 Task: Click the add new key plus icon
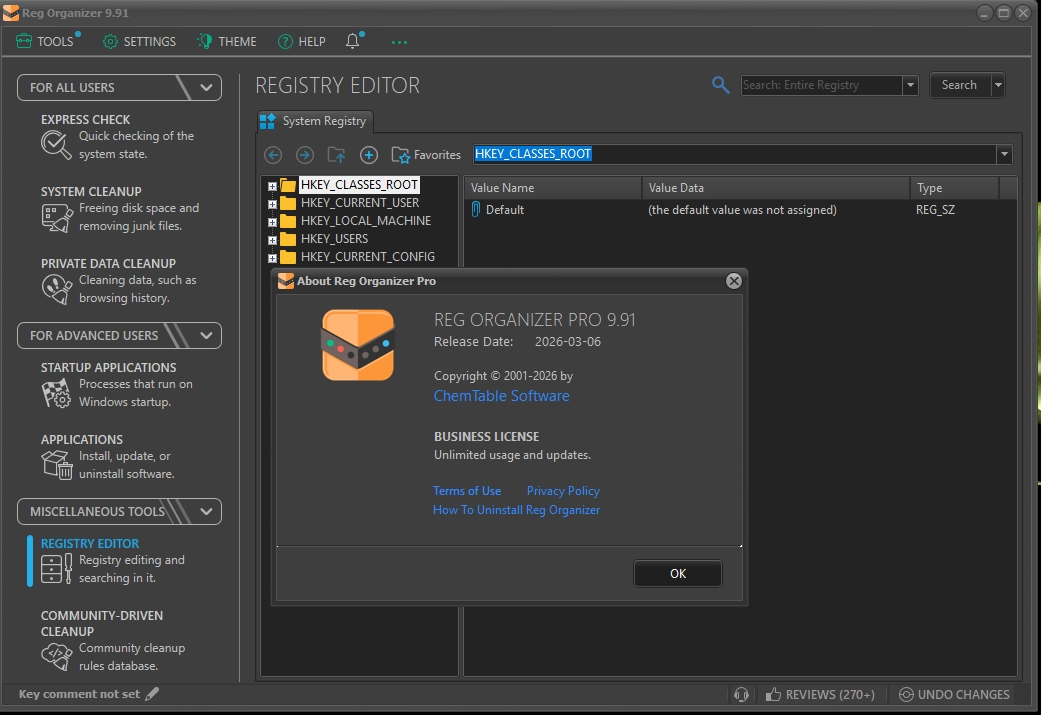point(369,155)
